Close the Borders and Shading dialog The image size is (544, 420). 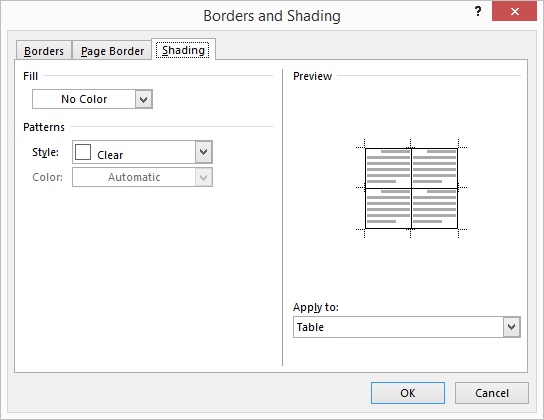(x=514, y=11)
